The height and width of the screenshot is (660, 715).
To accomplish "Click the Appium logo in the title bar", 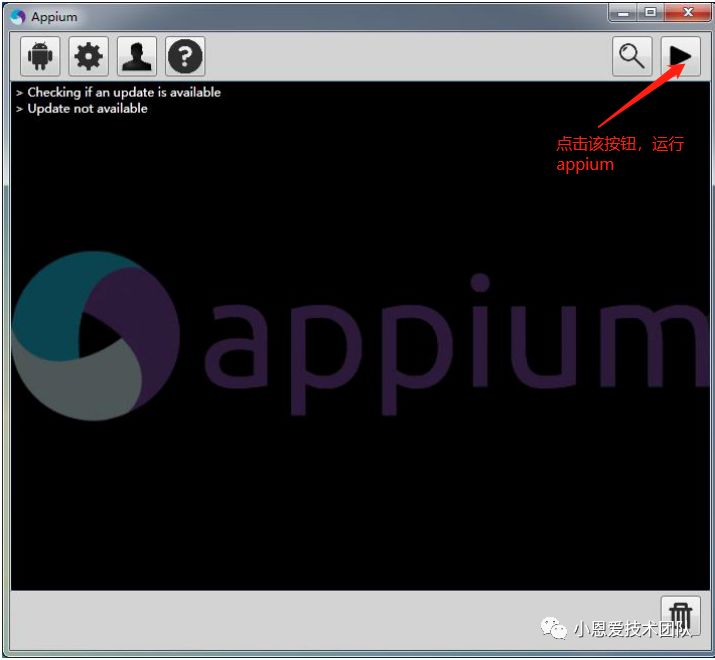I will [18, 17].
